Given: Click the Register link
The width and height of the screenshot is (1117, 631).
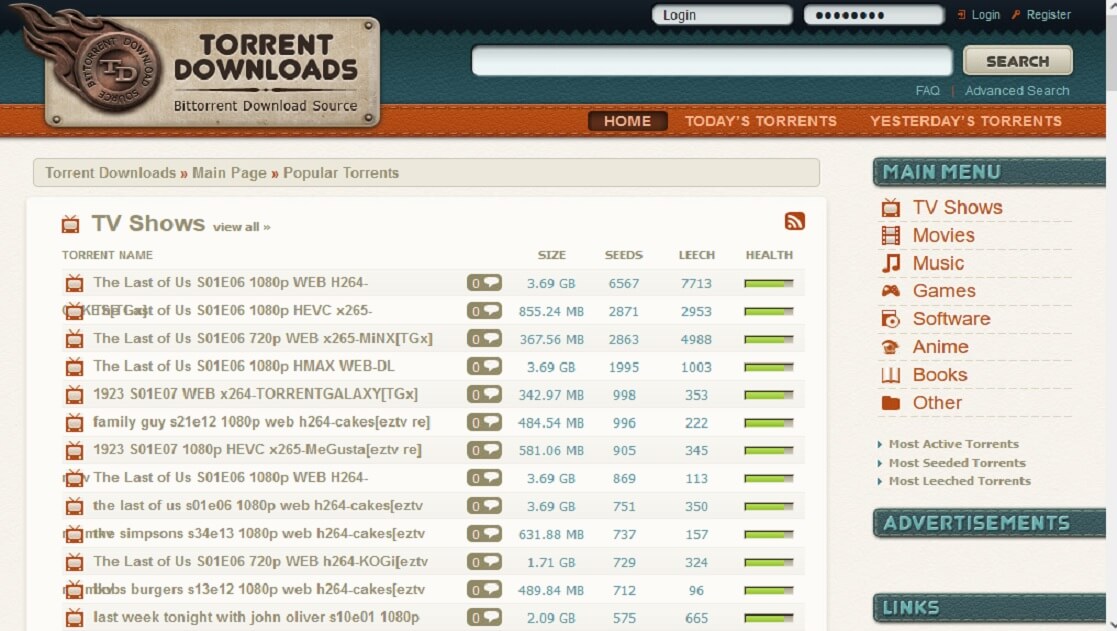Looking at the screenshot, I should [1048, 15].
